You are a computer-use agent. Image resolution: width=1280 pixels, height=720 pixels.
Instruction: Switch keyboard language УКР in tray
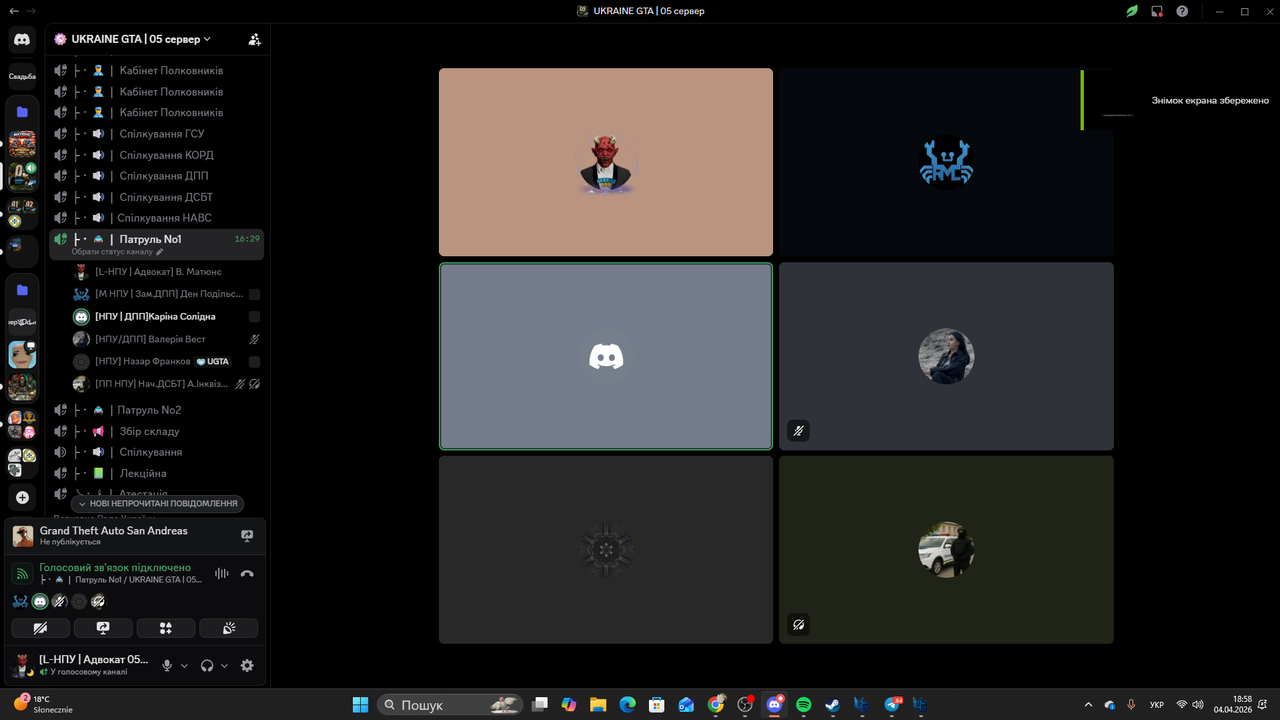coord(1156,705)
